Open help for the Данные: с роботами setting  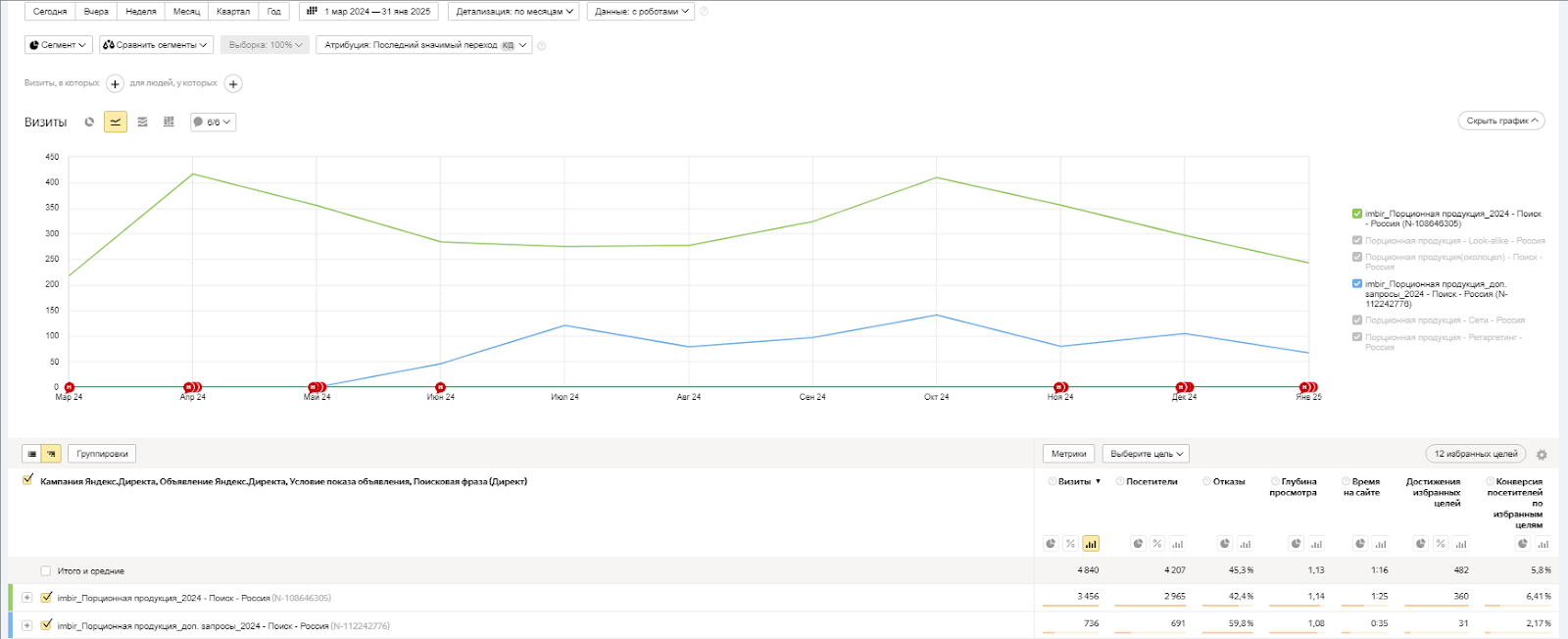click(x=704, y=12)
